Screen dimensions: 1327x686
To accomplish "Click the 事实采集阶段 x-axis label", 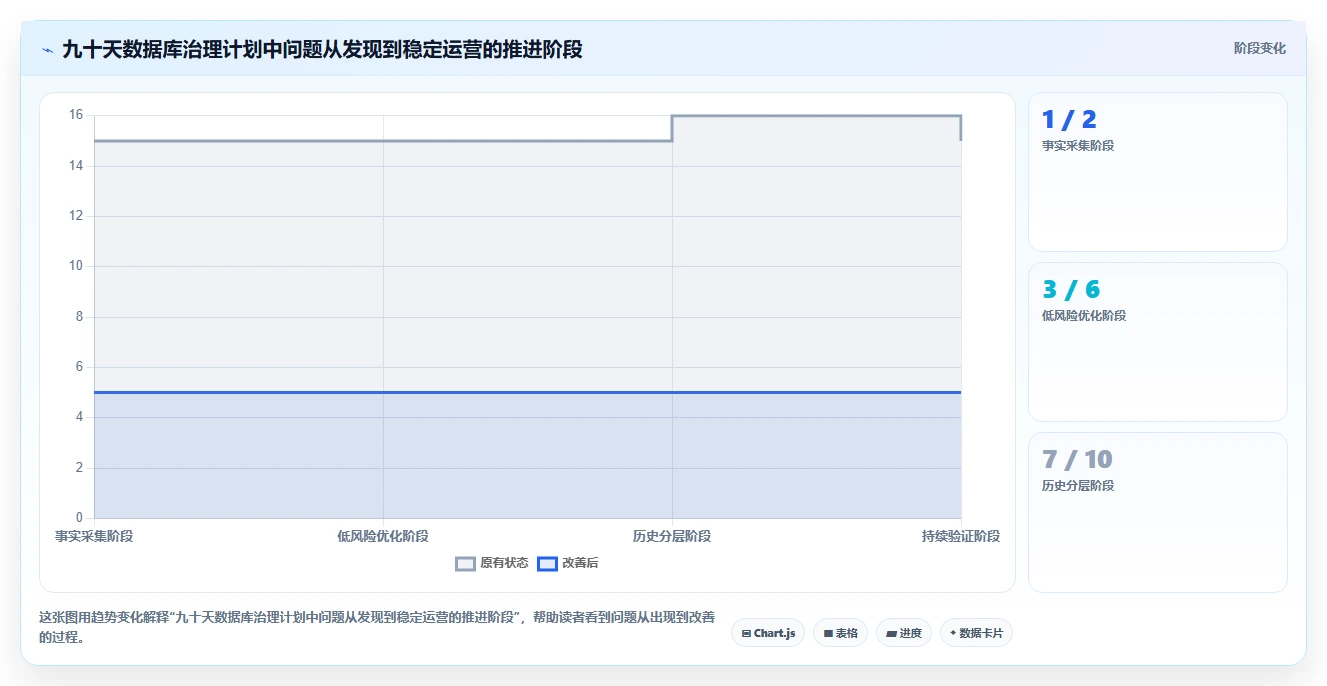I will [94, 536].
